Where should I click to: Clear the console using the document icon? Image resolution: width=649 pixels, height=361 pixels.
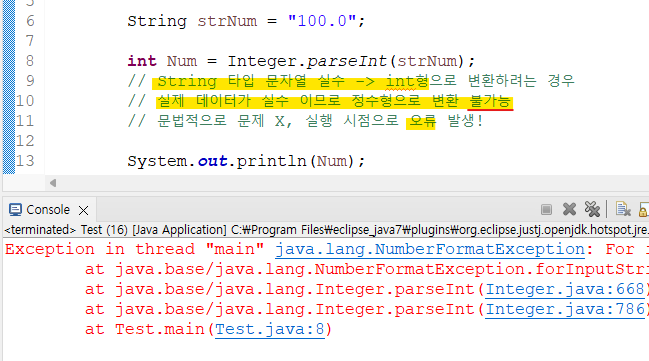pos(623,209)
